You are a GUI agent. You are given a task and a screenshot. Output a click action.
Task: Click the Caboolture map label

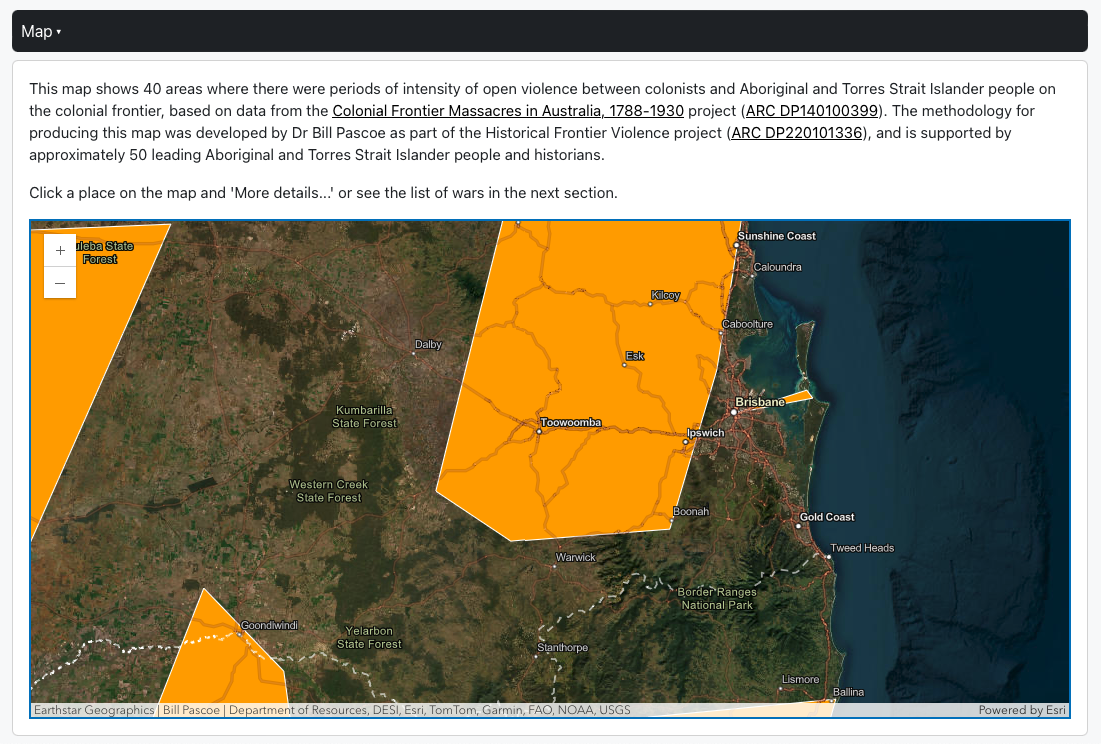coord(747,324)
